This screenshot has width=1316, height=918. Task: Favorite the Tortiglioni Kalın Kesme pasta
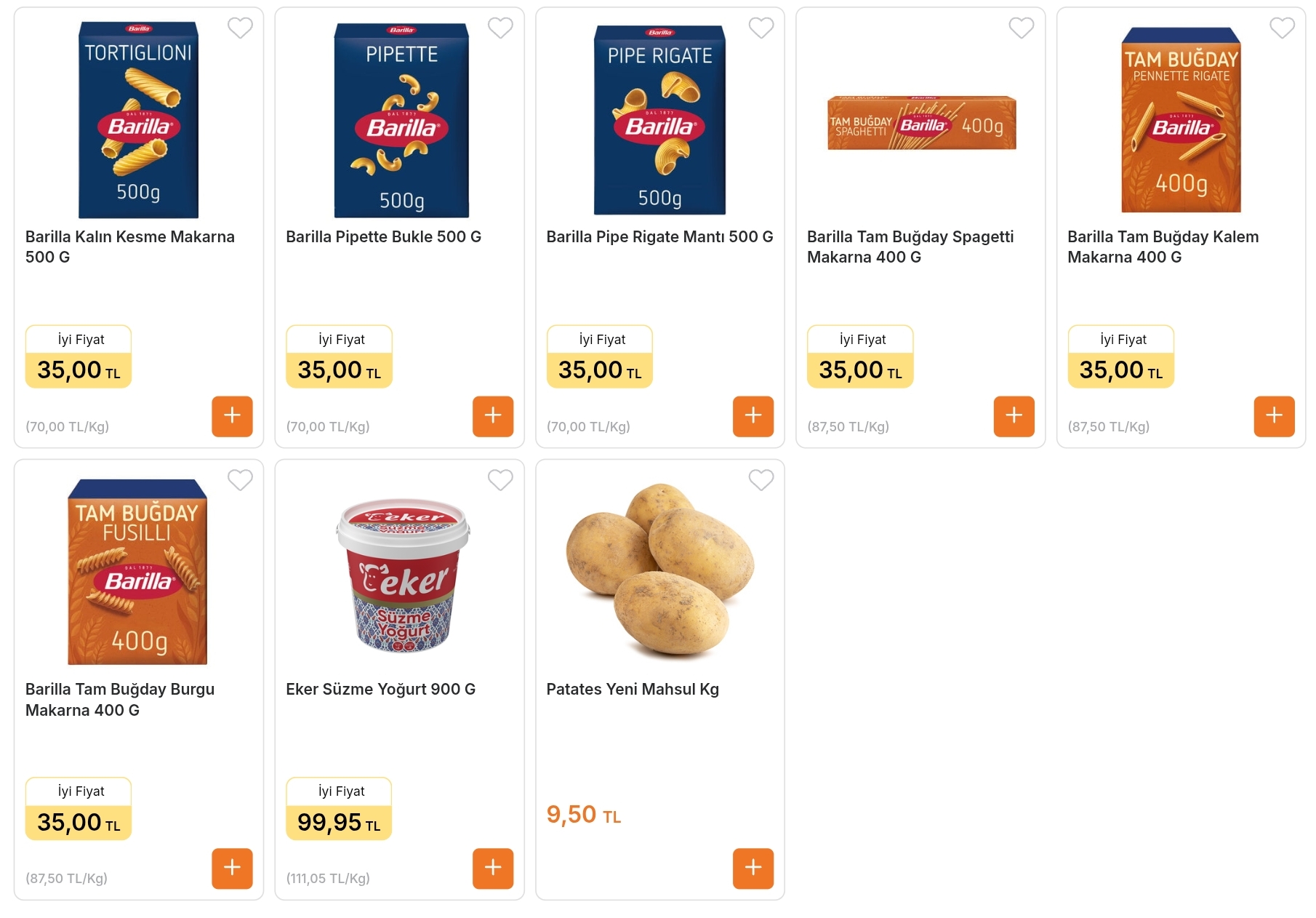(x=240, y=28)
